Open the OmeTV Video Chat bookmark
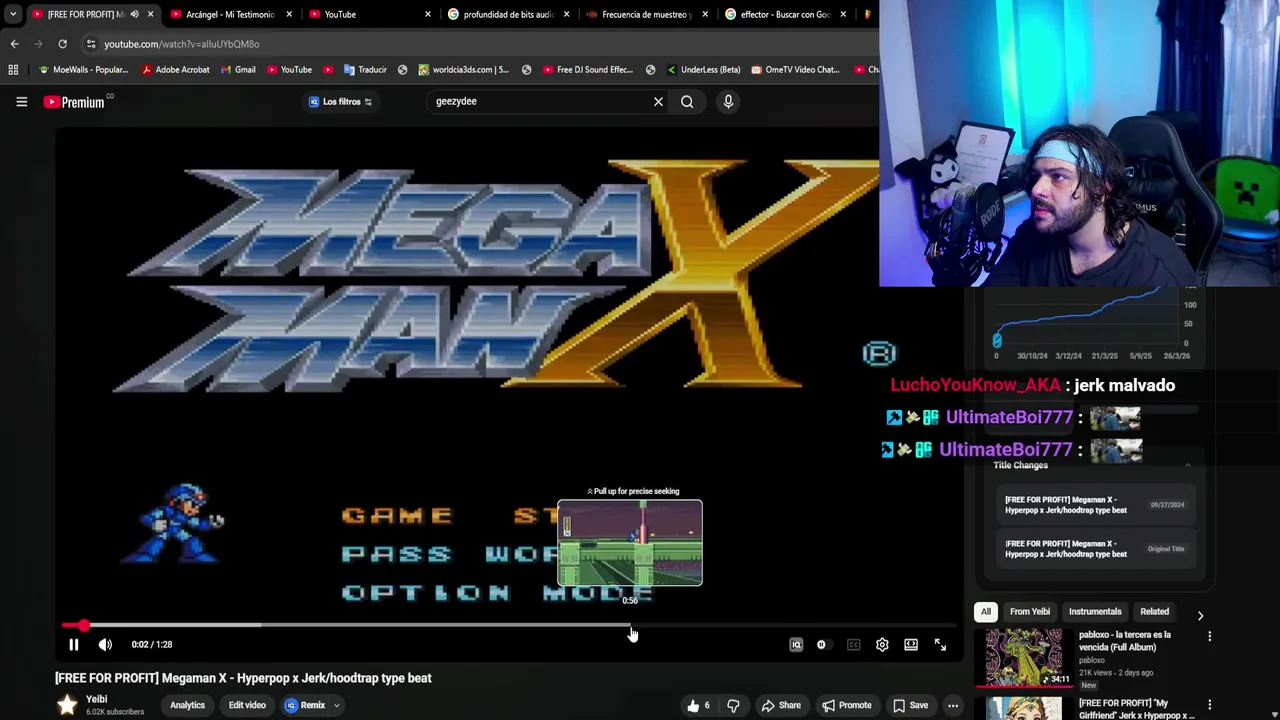The image size is (1280, 720). tap(795, 70)
